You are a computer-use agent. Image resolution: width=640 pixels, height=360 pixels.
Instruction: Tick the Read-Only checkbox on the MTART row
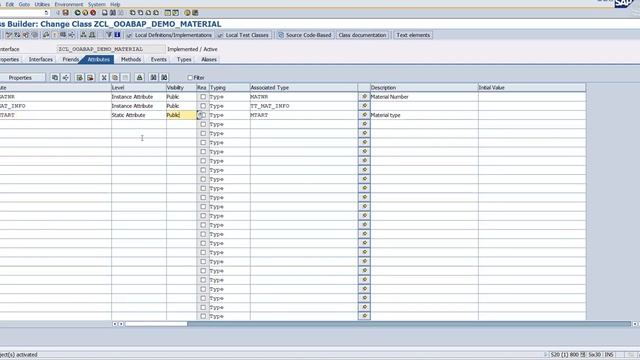203,115
